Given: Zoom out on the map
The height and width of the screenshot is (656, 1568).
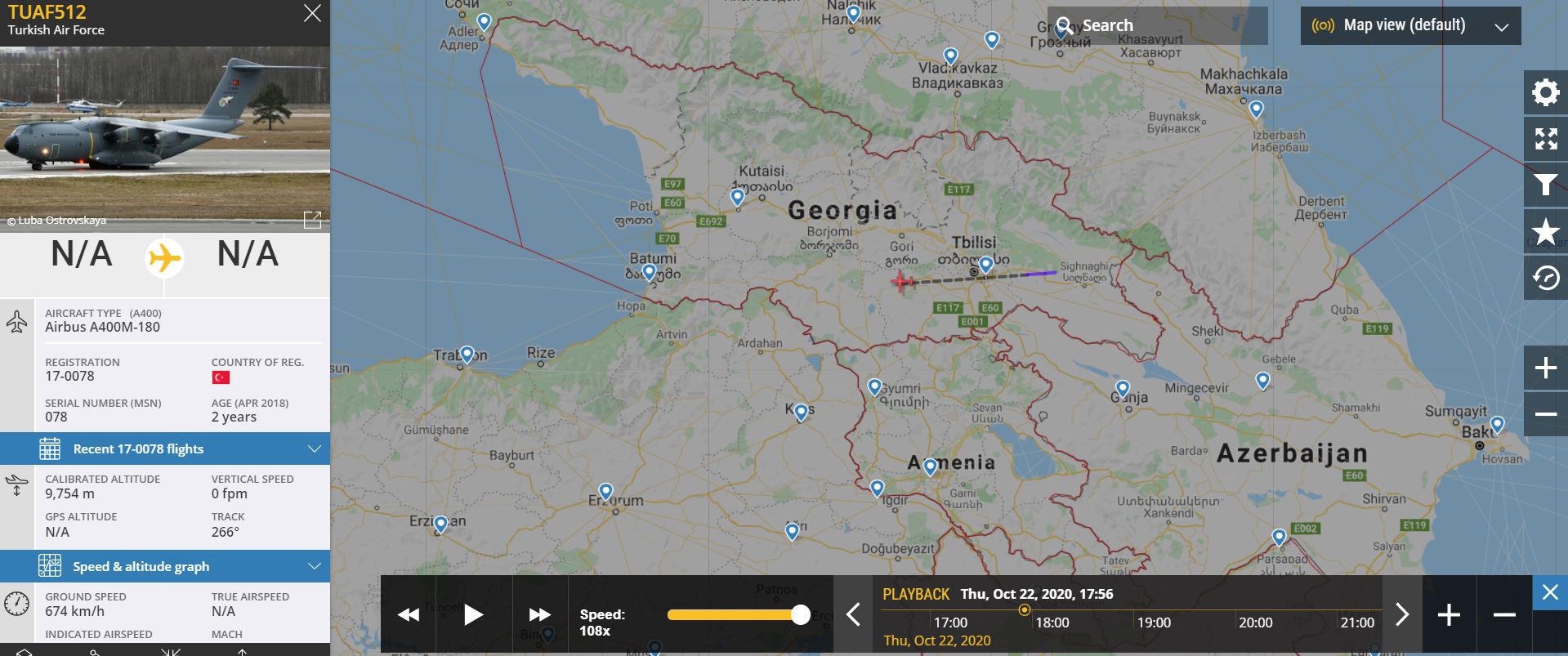Looking at the screenshot, I should [1545, 414].
